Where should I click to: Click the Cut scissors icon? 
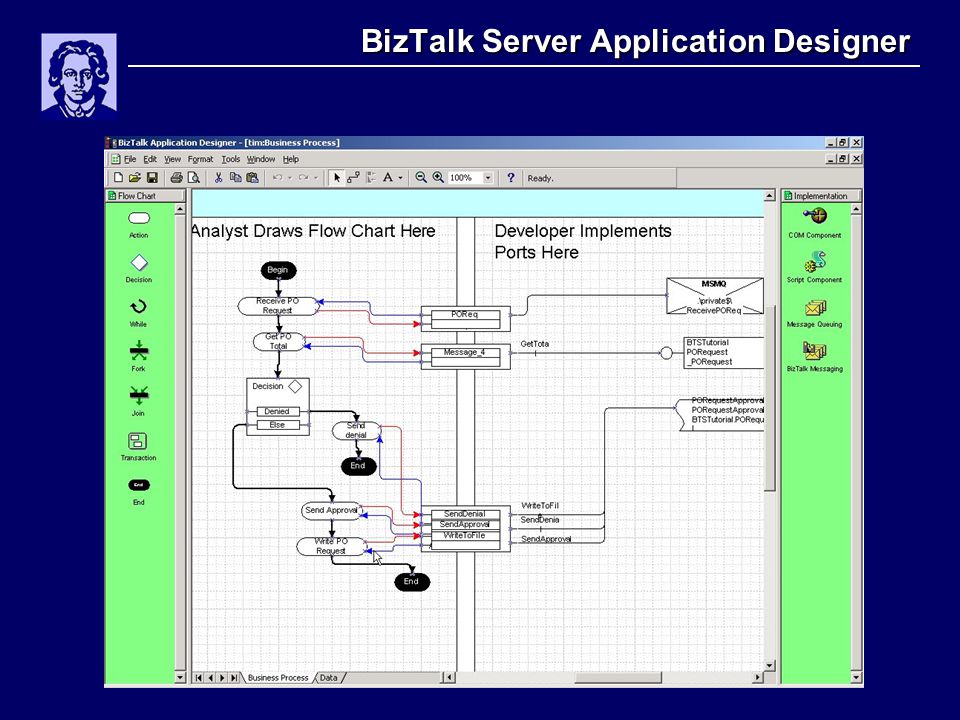218,178
